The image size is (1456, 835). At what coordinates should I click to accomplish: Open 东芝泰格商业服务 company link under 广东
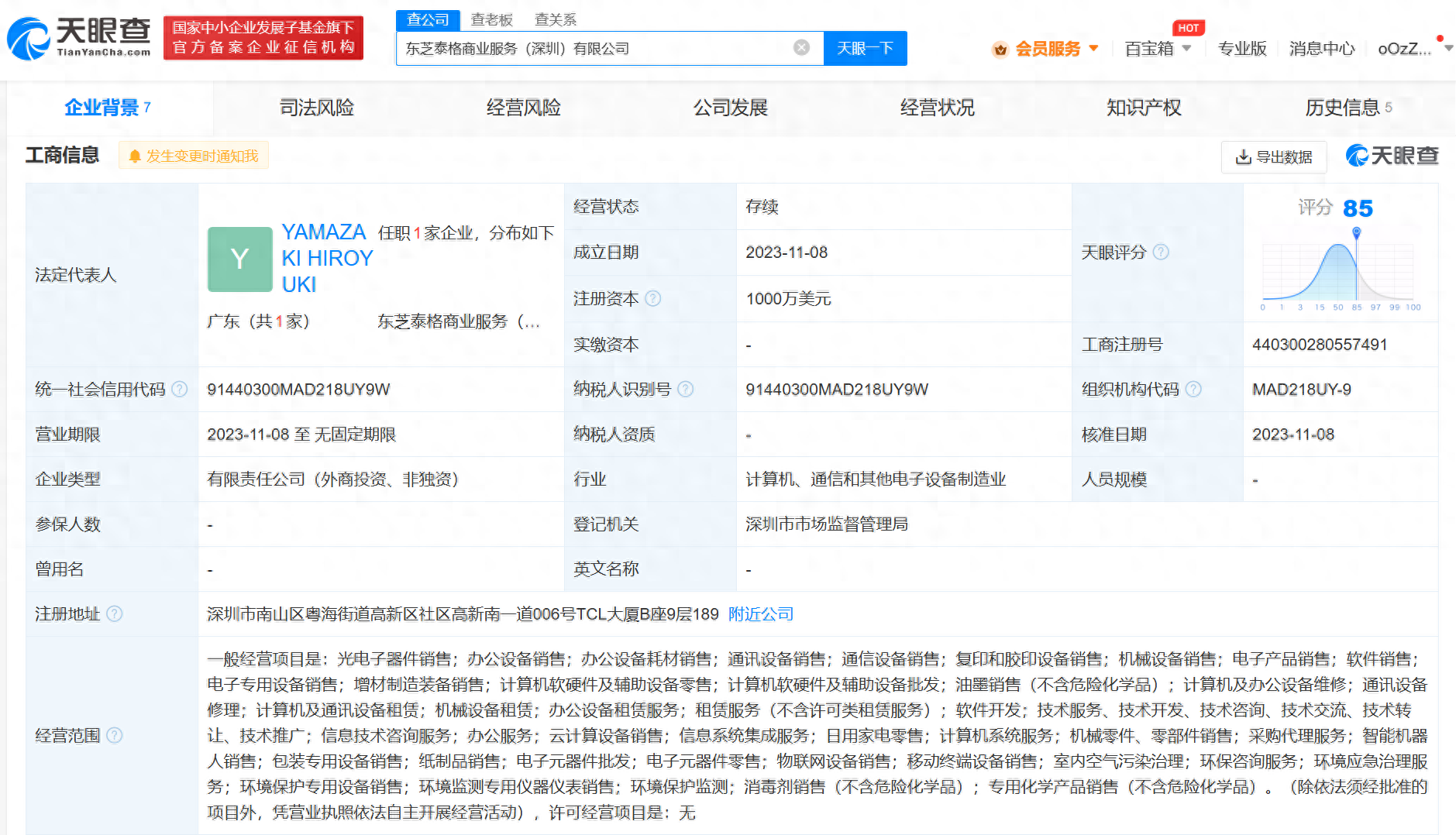click(458, 321)
